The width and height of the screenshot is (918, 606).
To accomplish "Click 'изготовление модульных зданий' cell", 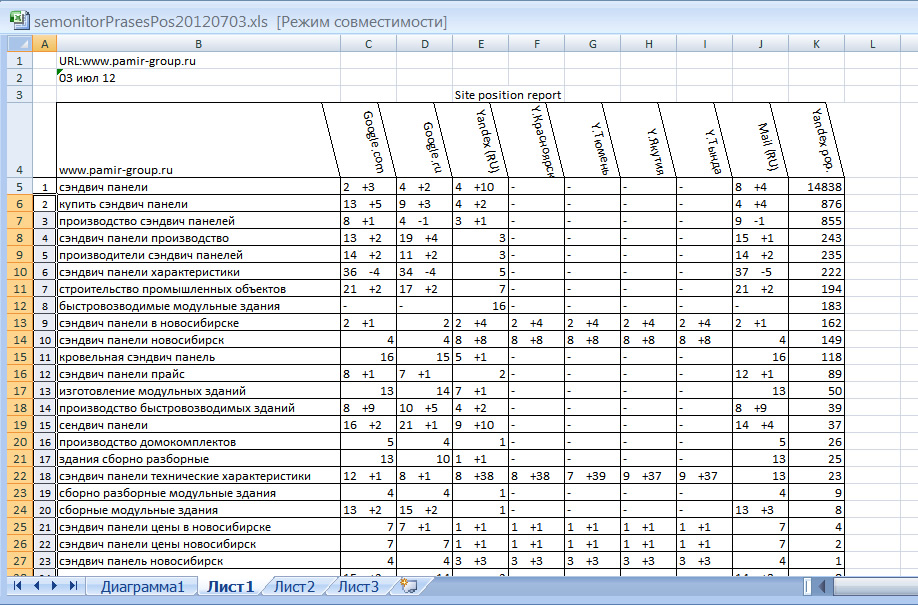I will 198,391.
